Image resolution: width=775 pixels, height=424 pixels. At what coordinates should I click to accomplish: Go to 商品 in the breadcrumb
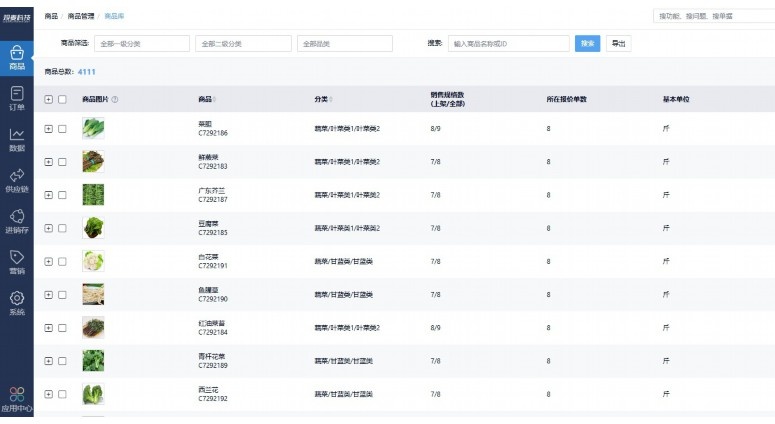click(x=51, y=16)
